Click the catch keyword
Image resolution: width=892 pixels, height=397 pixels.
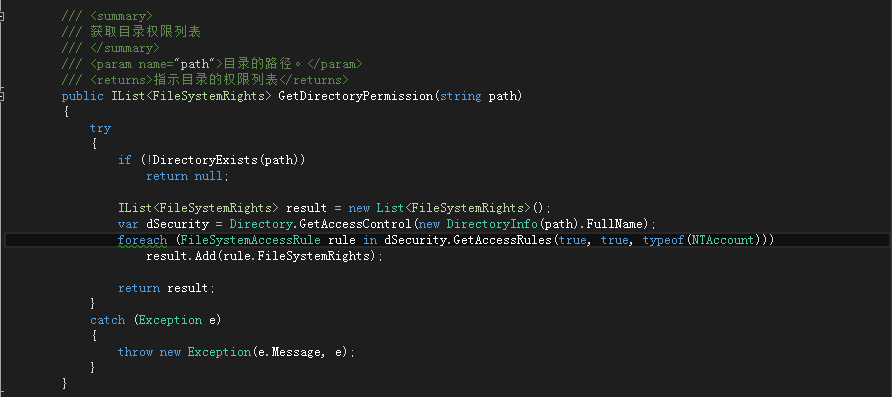click(x=108, y=320)
